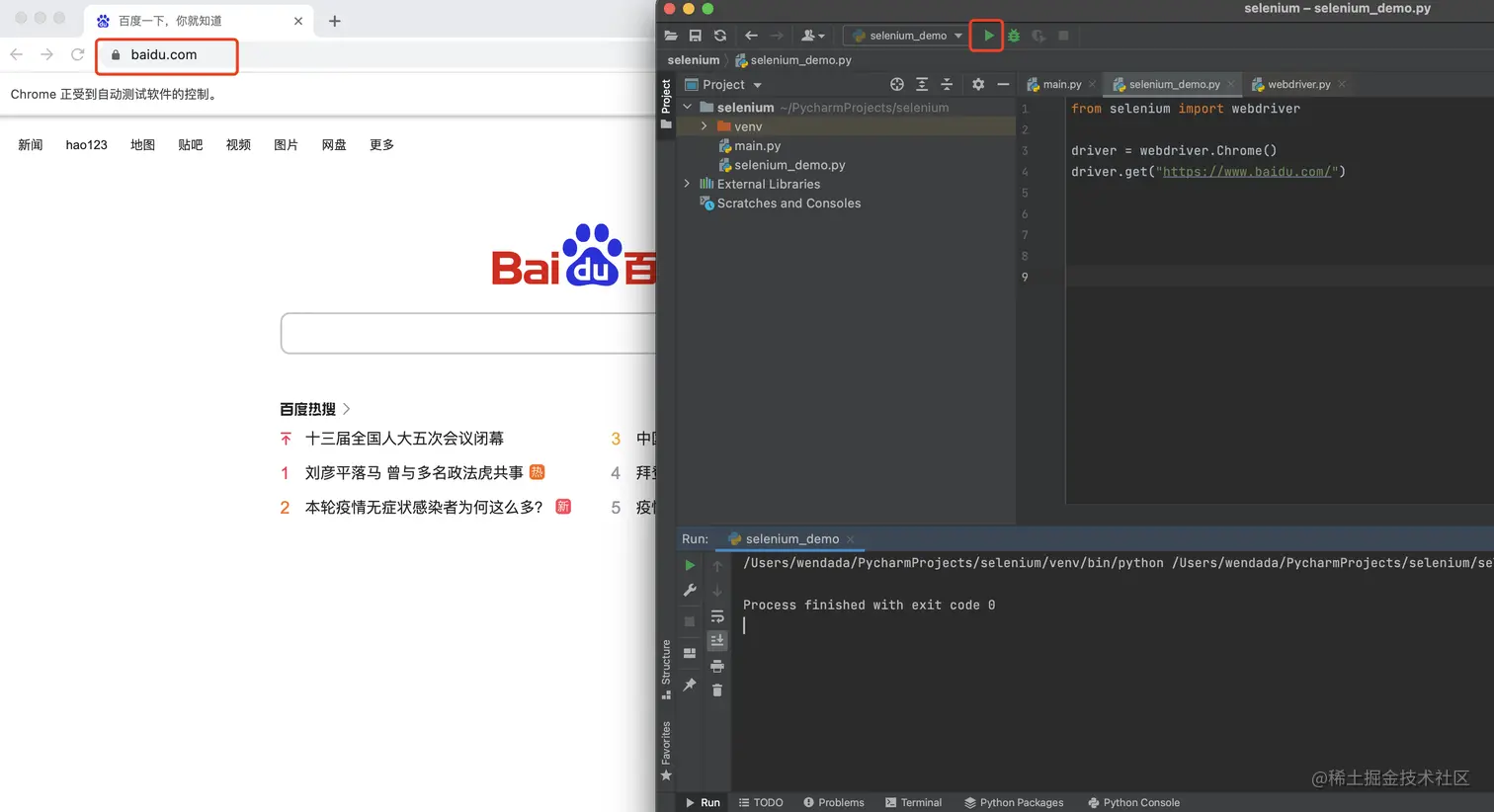Image resolution: width=1494 pixels, height=812 pixels.
Task: Open Project panel gear options
Action: click(x=978, y=85)
